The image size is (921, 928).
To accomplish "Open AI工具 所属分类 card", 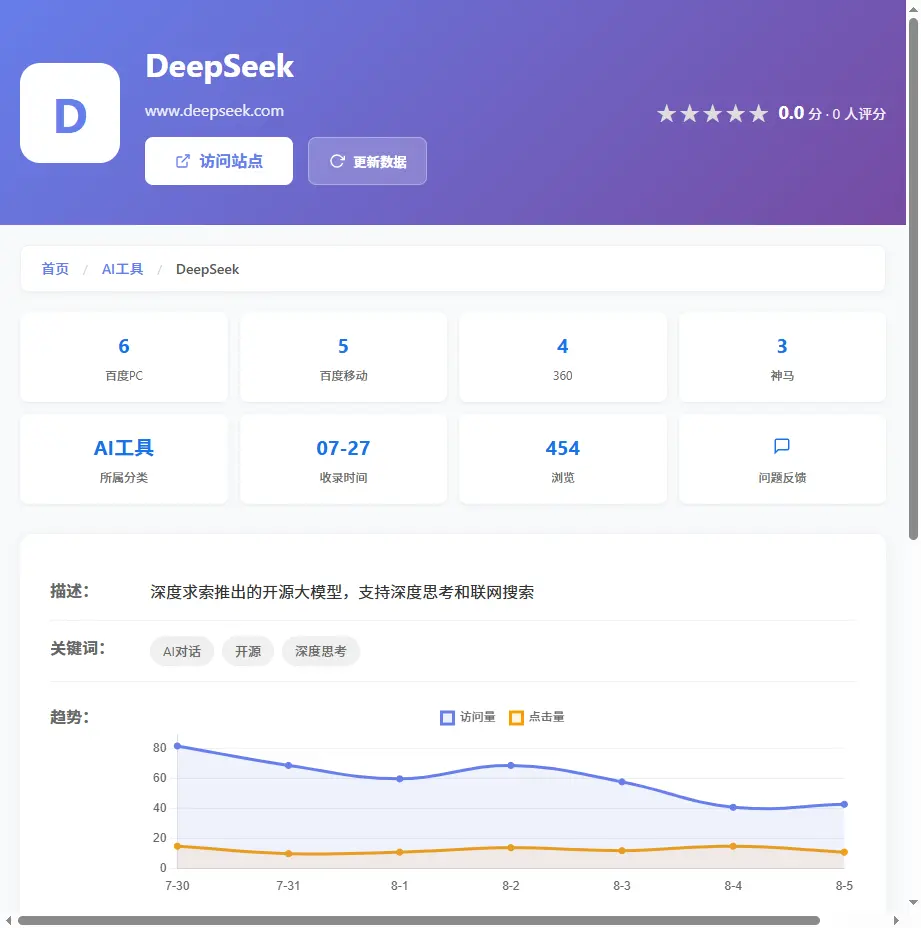I will click(x=124, y=459).
